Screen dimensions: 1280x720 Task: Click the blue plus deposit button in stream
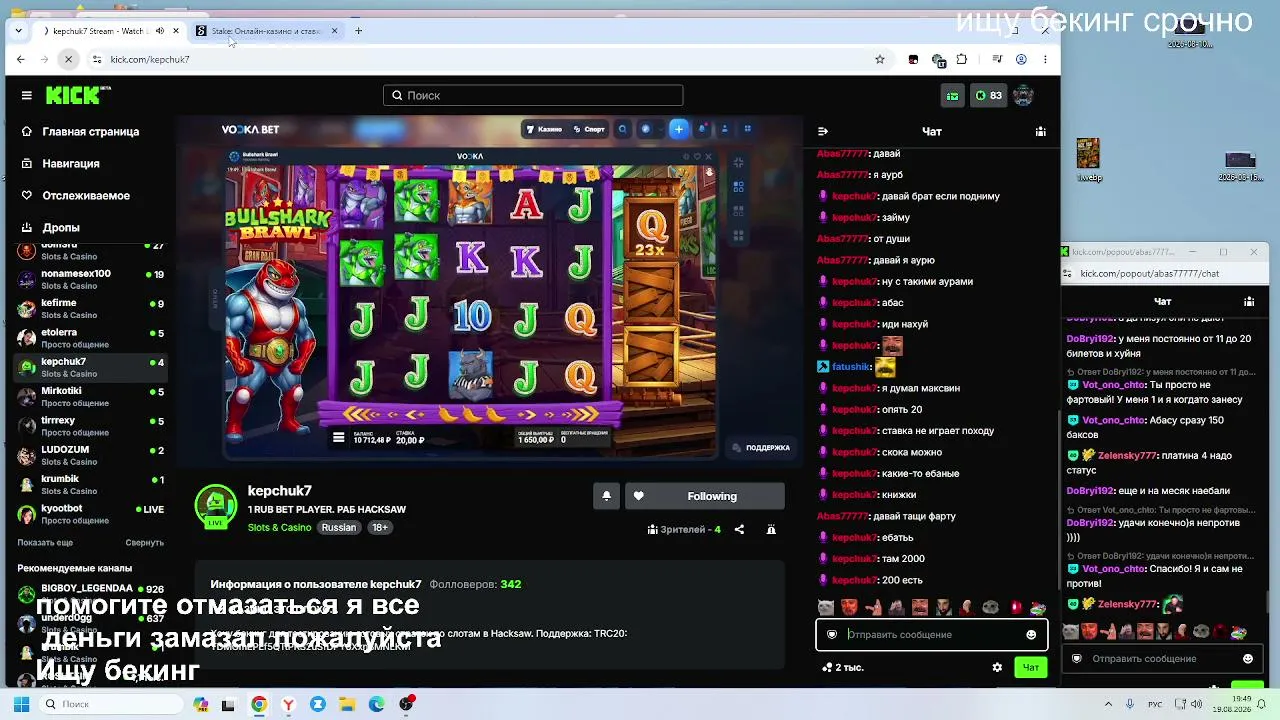[x=678, y=129]
